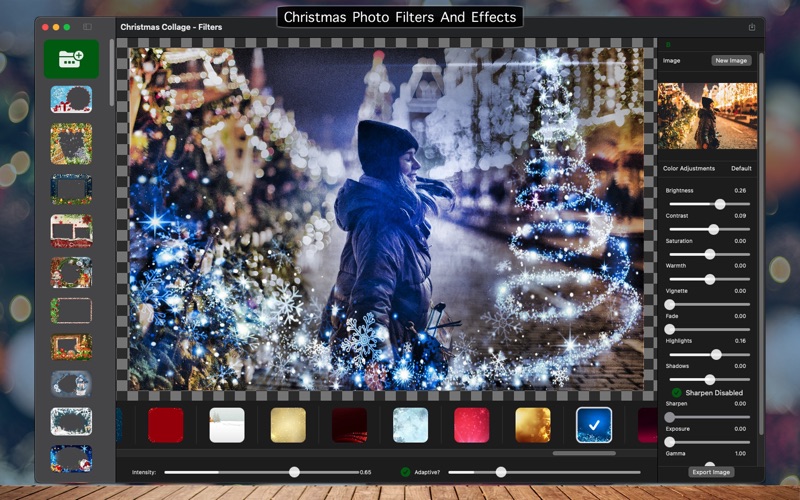The height and width of the screenshot is (500, 800).
Task: Pick the grey snowman frame
Action: (71, 384)
